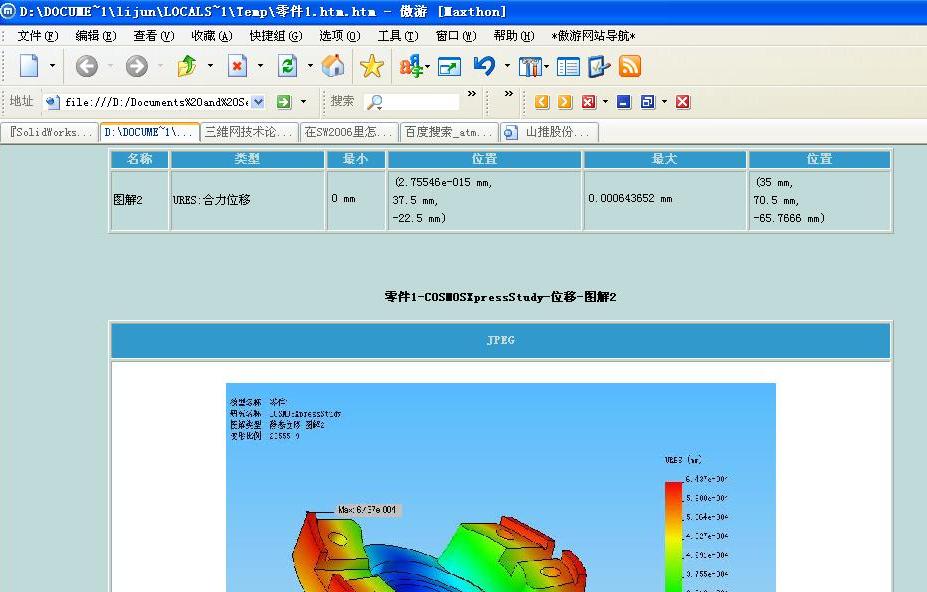Viewport: 927px width, 592px height.
Task: Go forward with the Forward arrow
Action: pyautogui.click(x=137, y=66)
